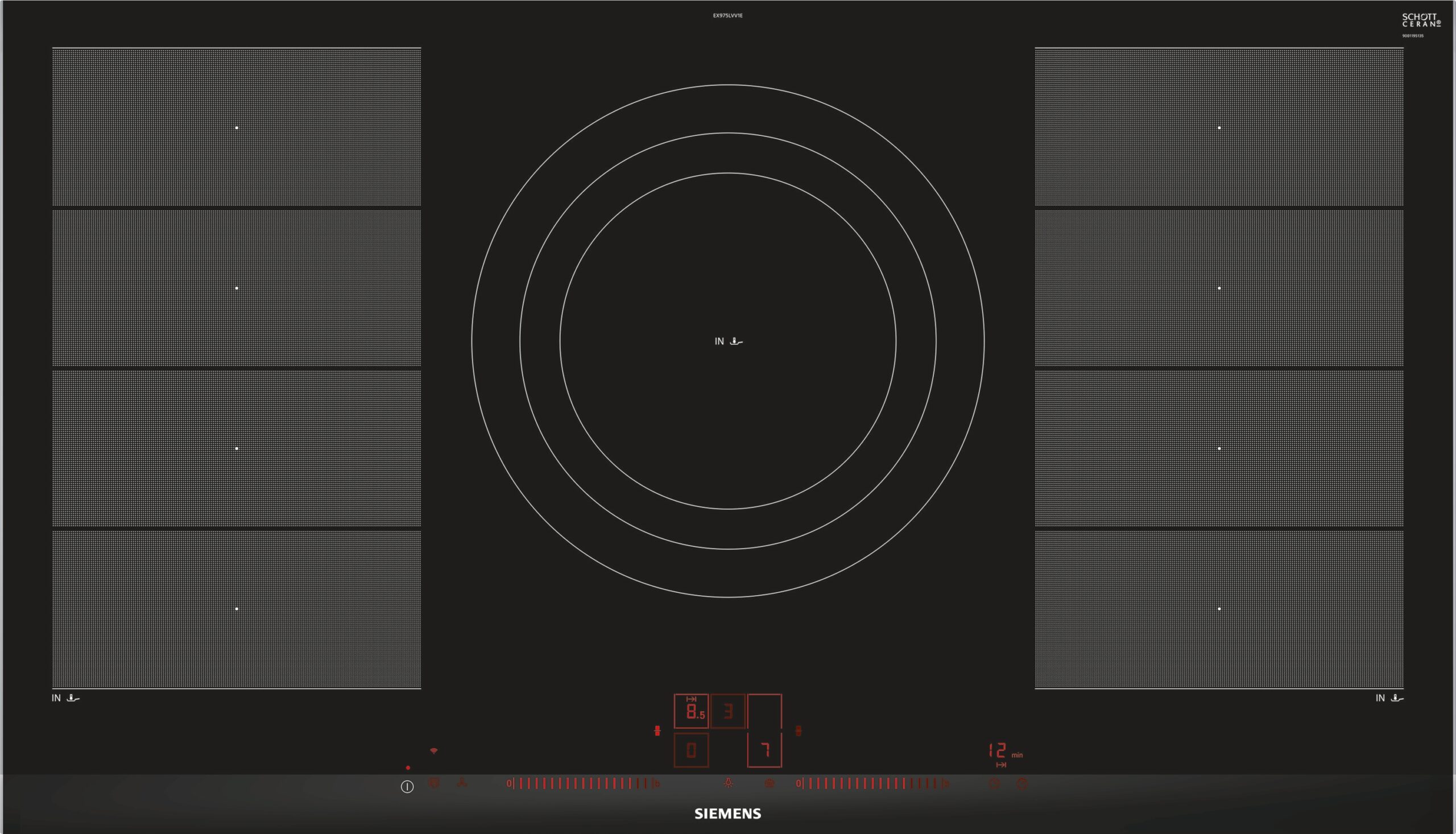Select the right zone showing level 7
The image size is (1456, 834).
coord(764,750)
